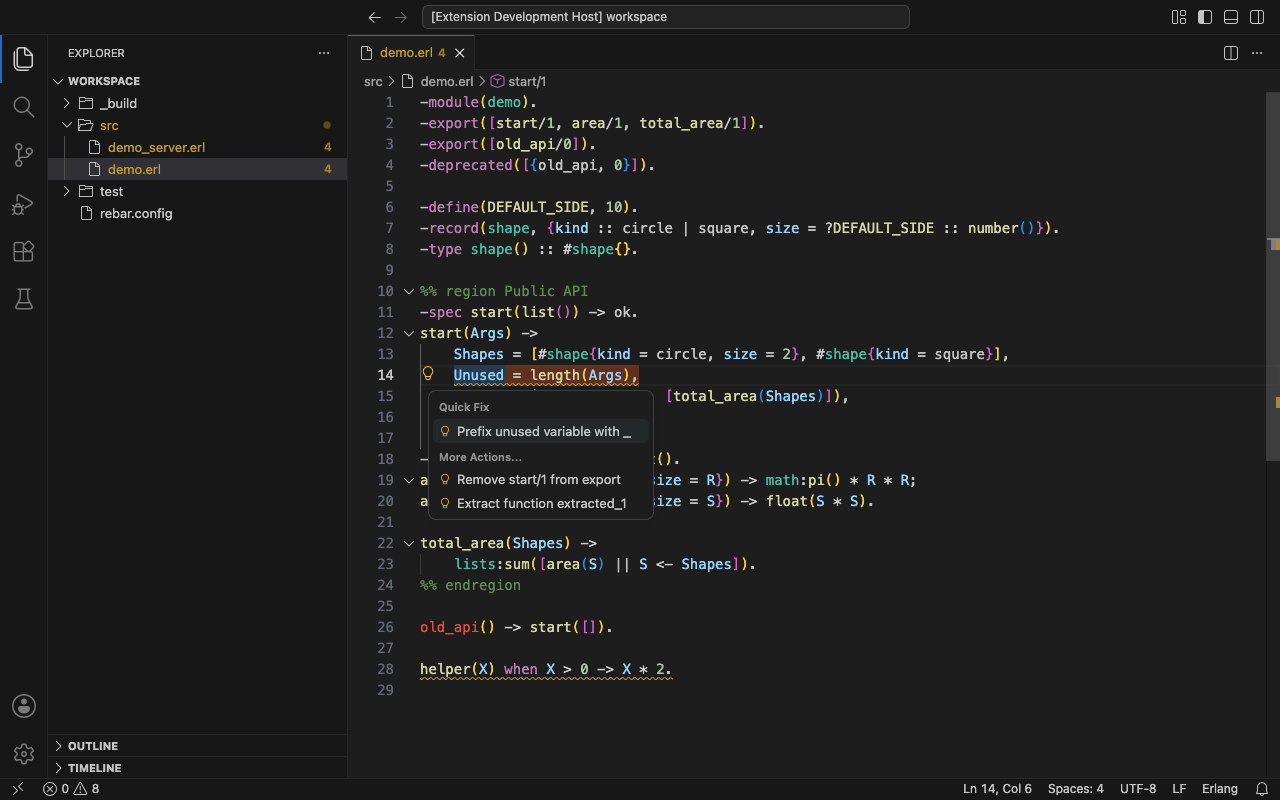Click line number 29 in gutter
The image size is (1280, 800).
click(x=386, y=690)
